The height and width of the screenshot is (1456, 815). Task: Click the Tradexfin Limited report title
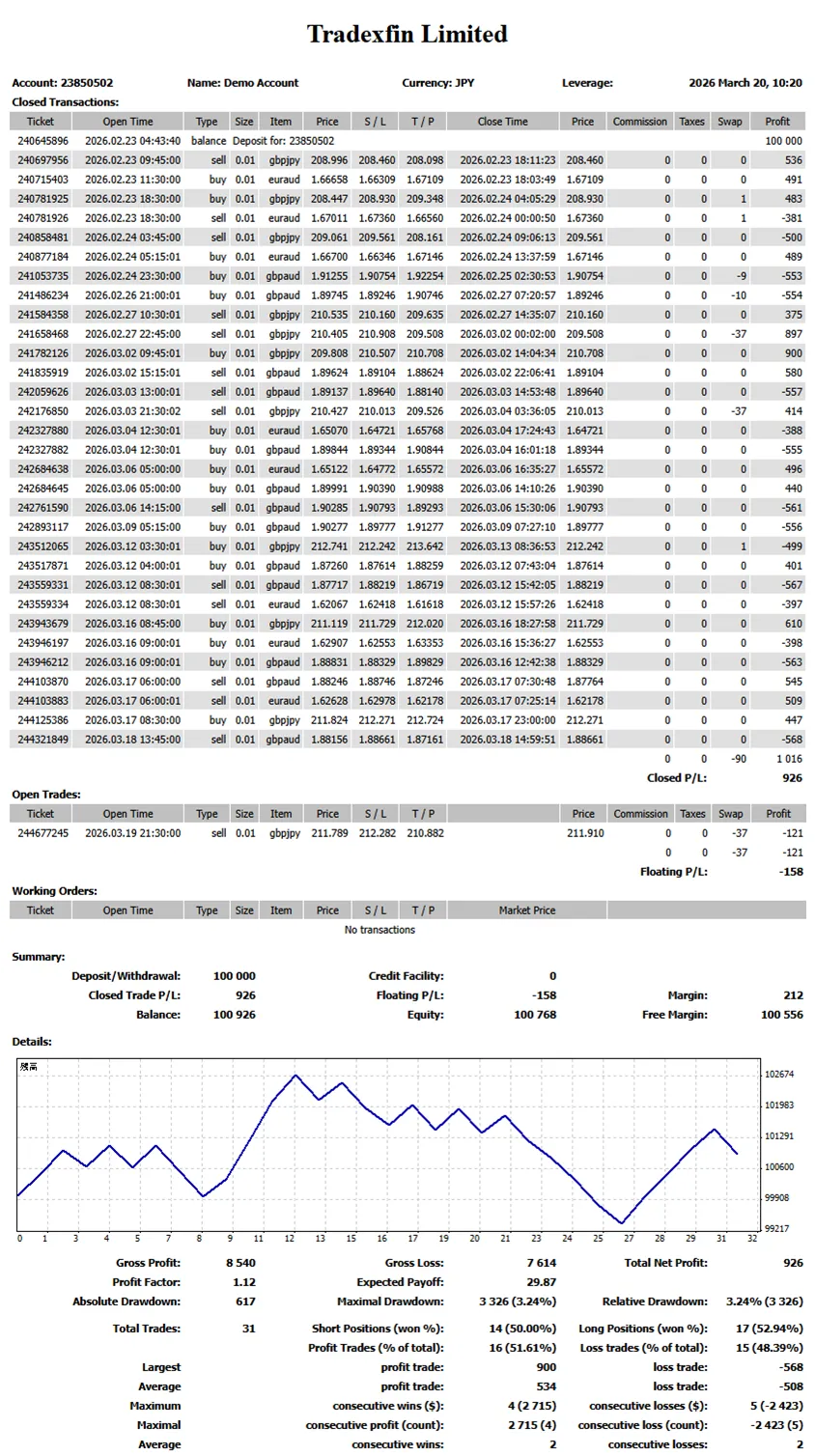click(x=407, y=35)
